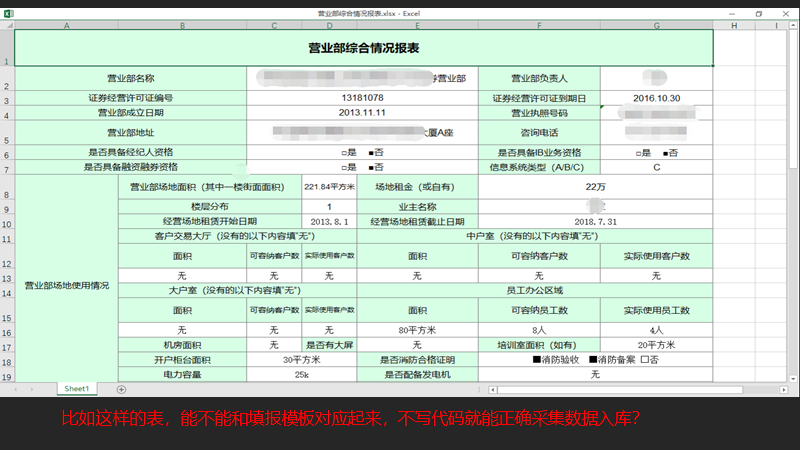
Task: Click the Select All corner of the grid
Action: click(x=6, y=24)
